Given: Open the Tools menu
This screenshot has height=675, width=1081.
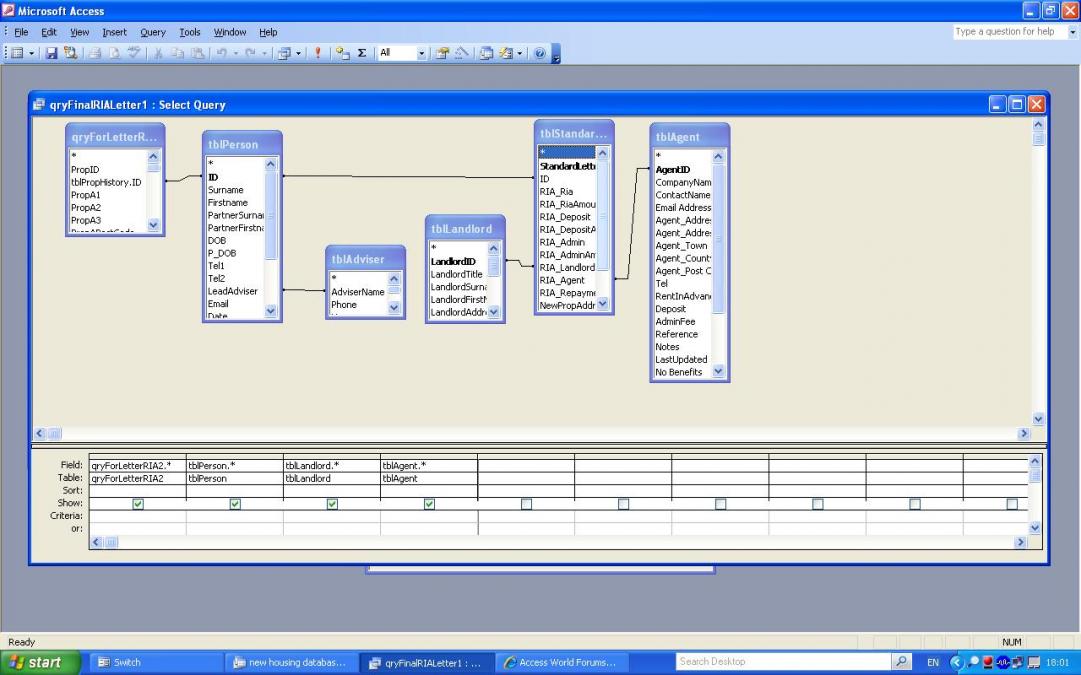Looking at the screenshot, I should coord(190,32).
